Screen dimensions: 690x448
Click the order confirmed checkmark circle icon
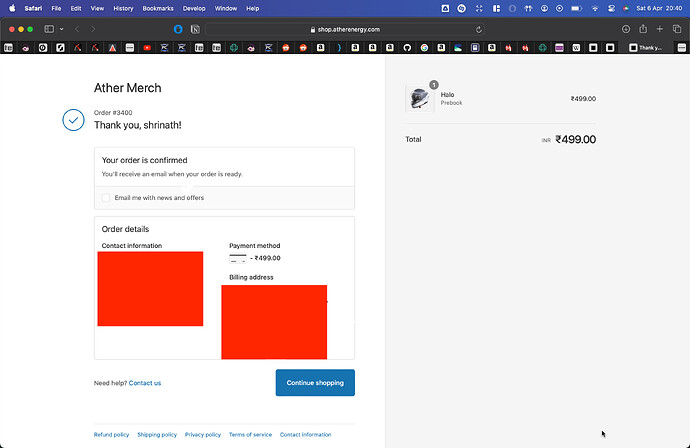pos(73,120)
